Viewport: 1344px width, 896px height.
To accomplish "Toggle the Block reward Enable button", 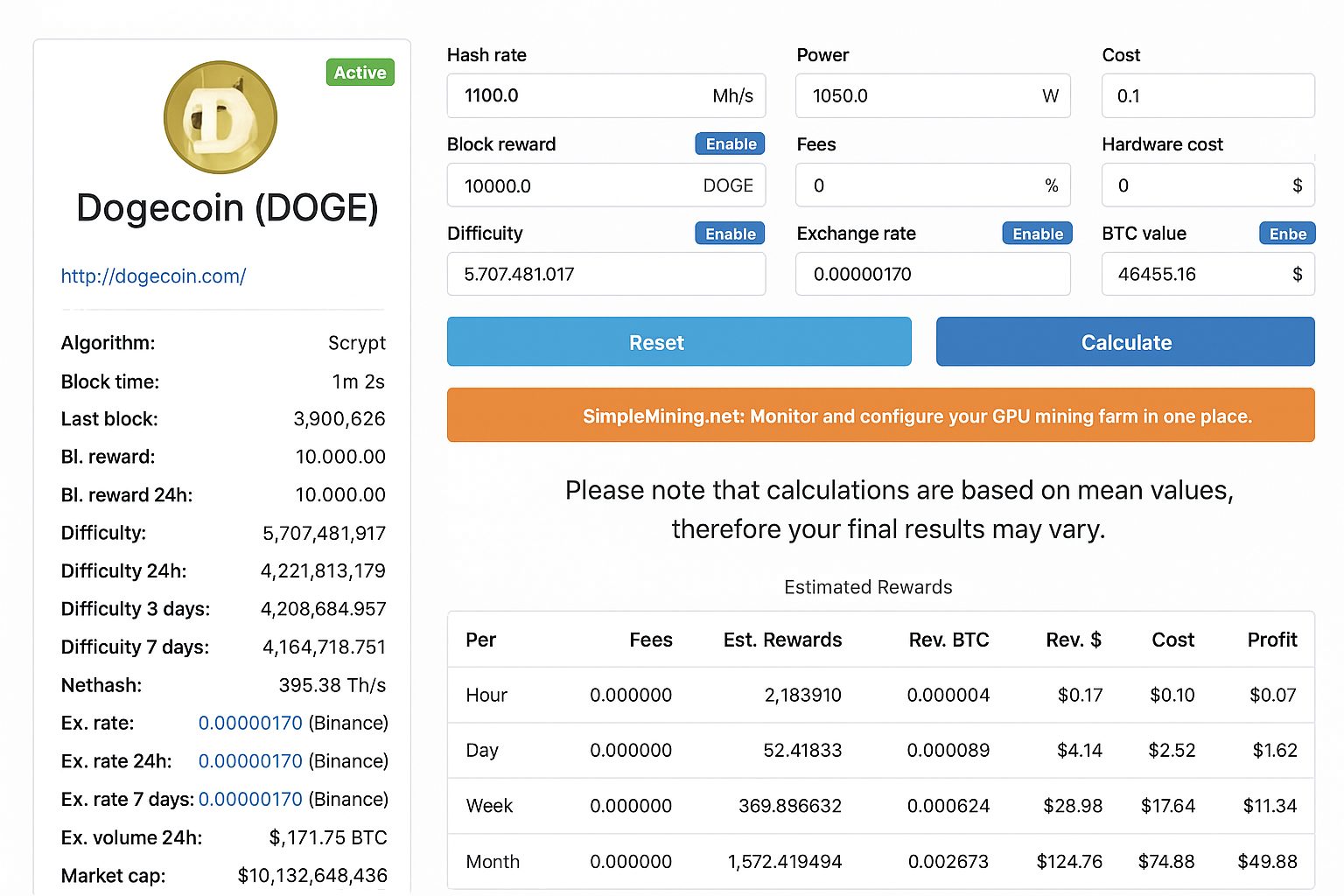I will pos(731,144).
